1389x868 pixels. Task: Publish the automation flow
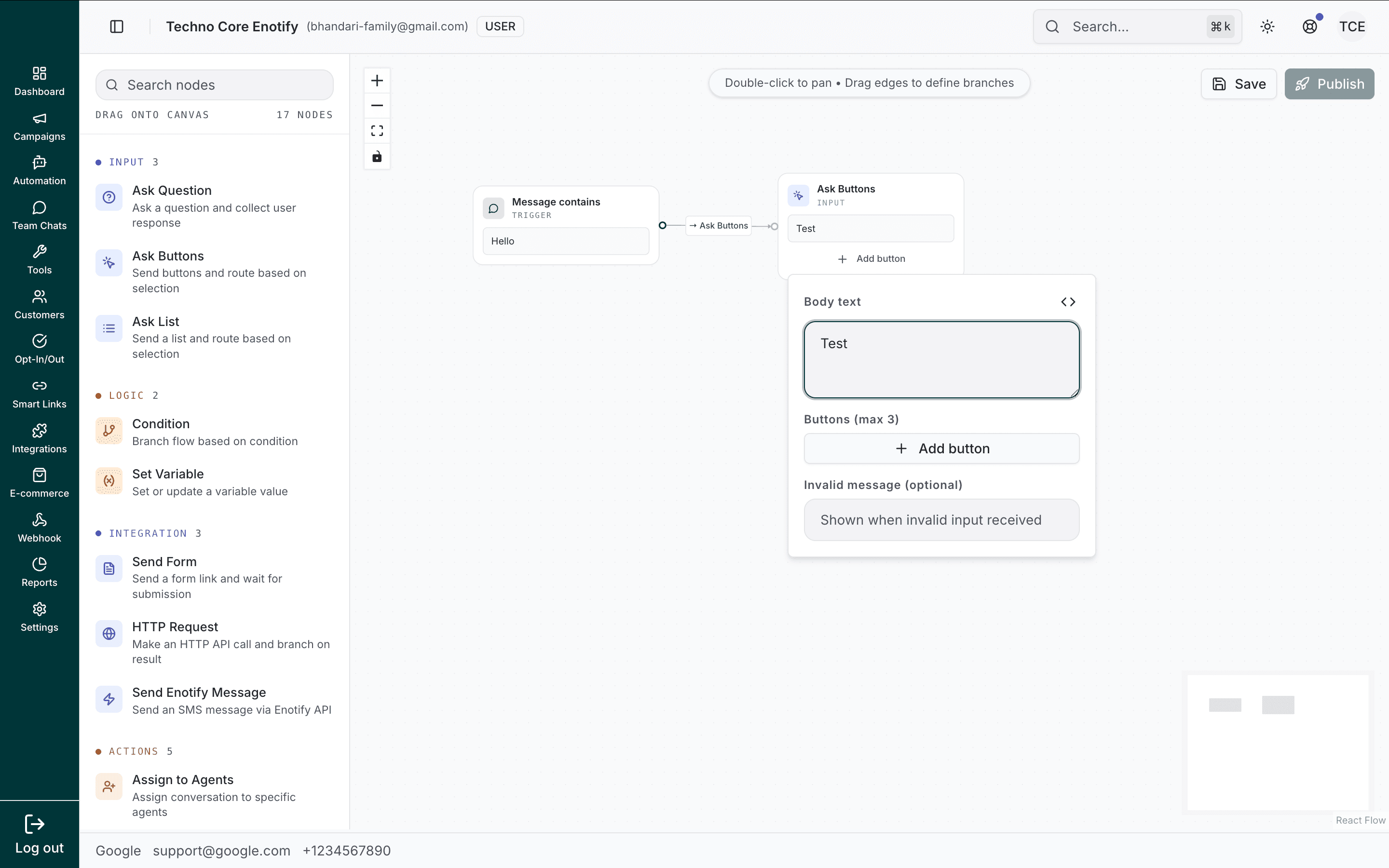tap(1329, 84)
